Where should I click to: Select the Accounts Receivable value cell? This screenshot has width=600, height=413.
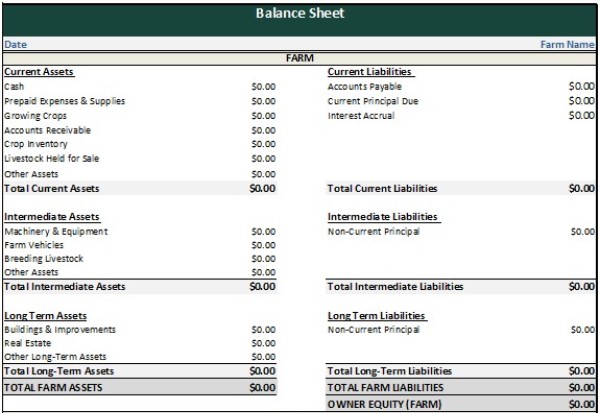(x=262, y=130)
